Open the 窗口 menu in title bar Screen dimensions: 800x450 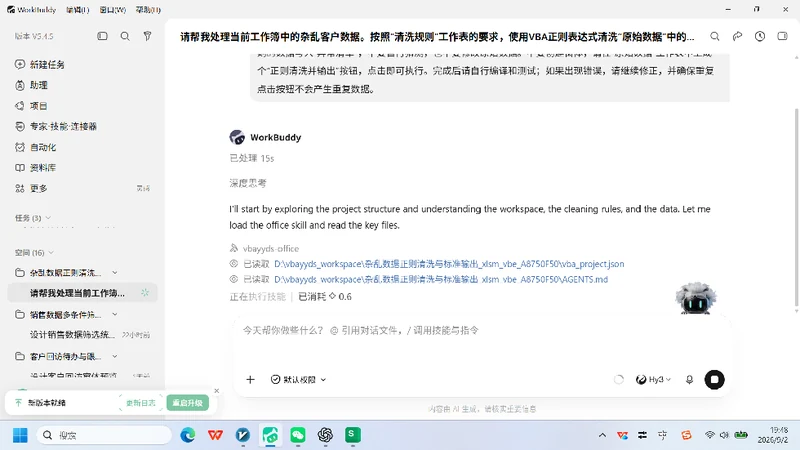pos(113,10)
